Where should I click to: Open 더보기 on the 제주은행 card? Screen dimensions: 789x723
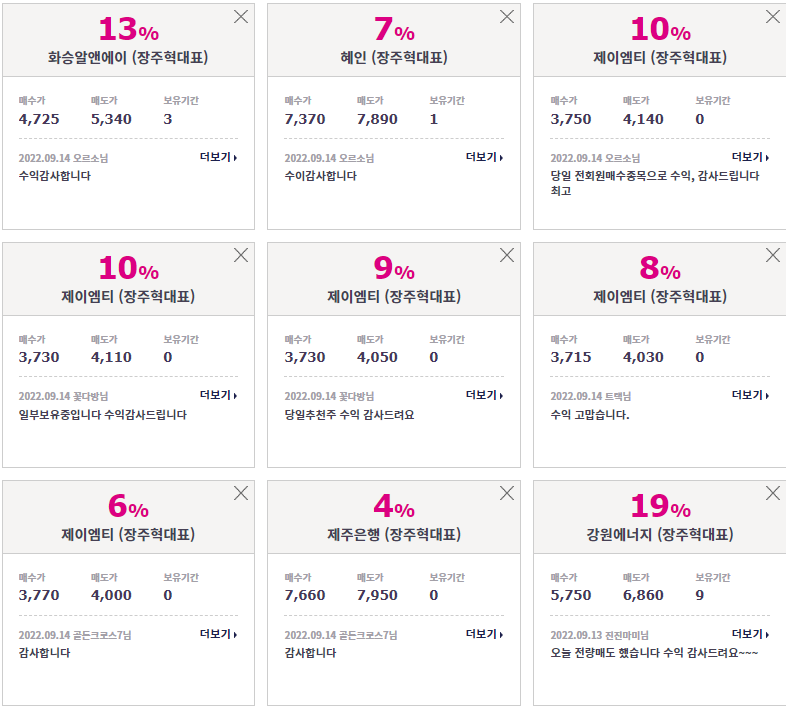[484, 634]
